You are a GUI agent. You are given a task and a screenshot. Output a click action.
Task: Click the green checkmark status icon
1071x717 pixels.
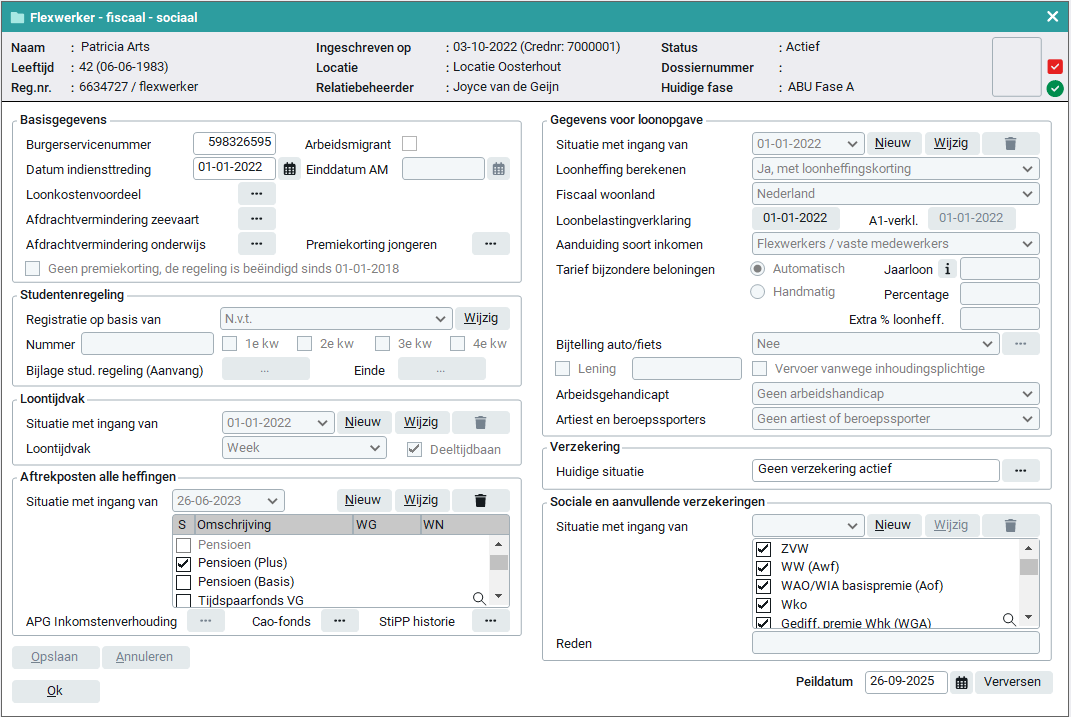[1055, 89]
